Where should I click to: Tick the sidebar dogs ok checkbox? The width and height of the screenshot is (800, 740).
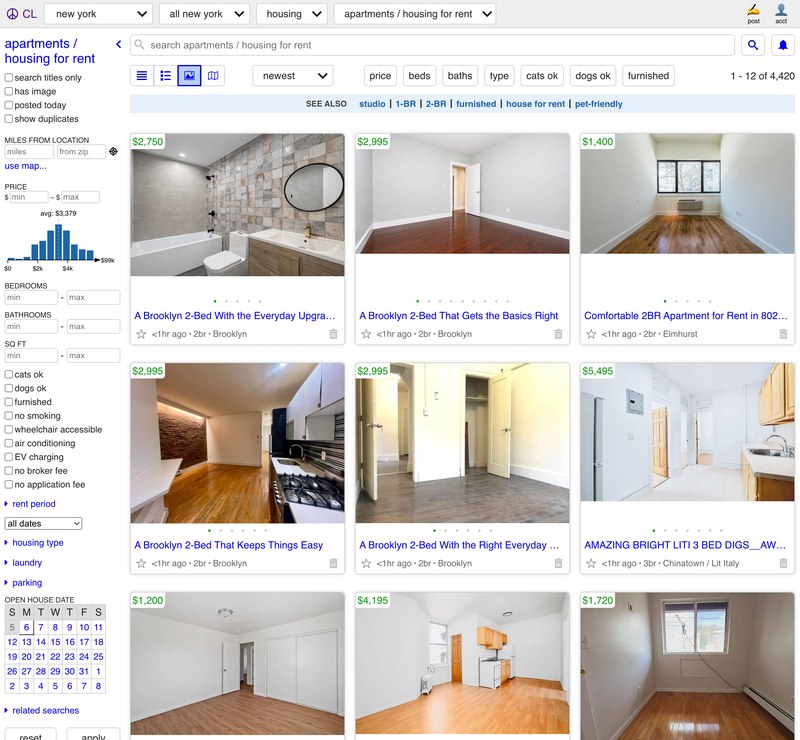coord(9,388)
